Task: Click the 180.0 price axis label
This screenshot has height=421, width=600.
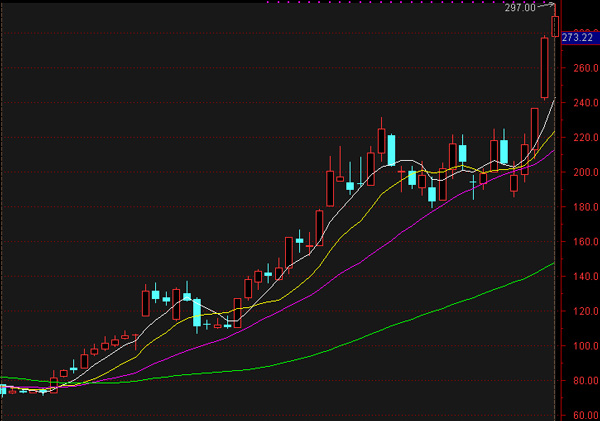Action: 586,207
